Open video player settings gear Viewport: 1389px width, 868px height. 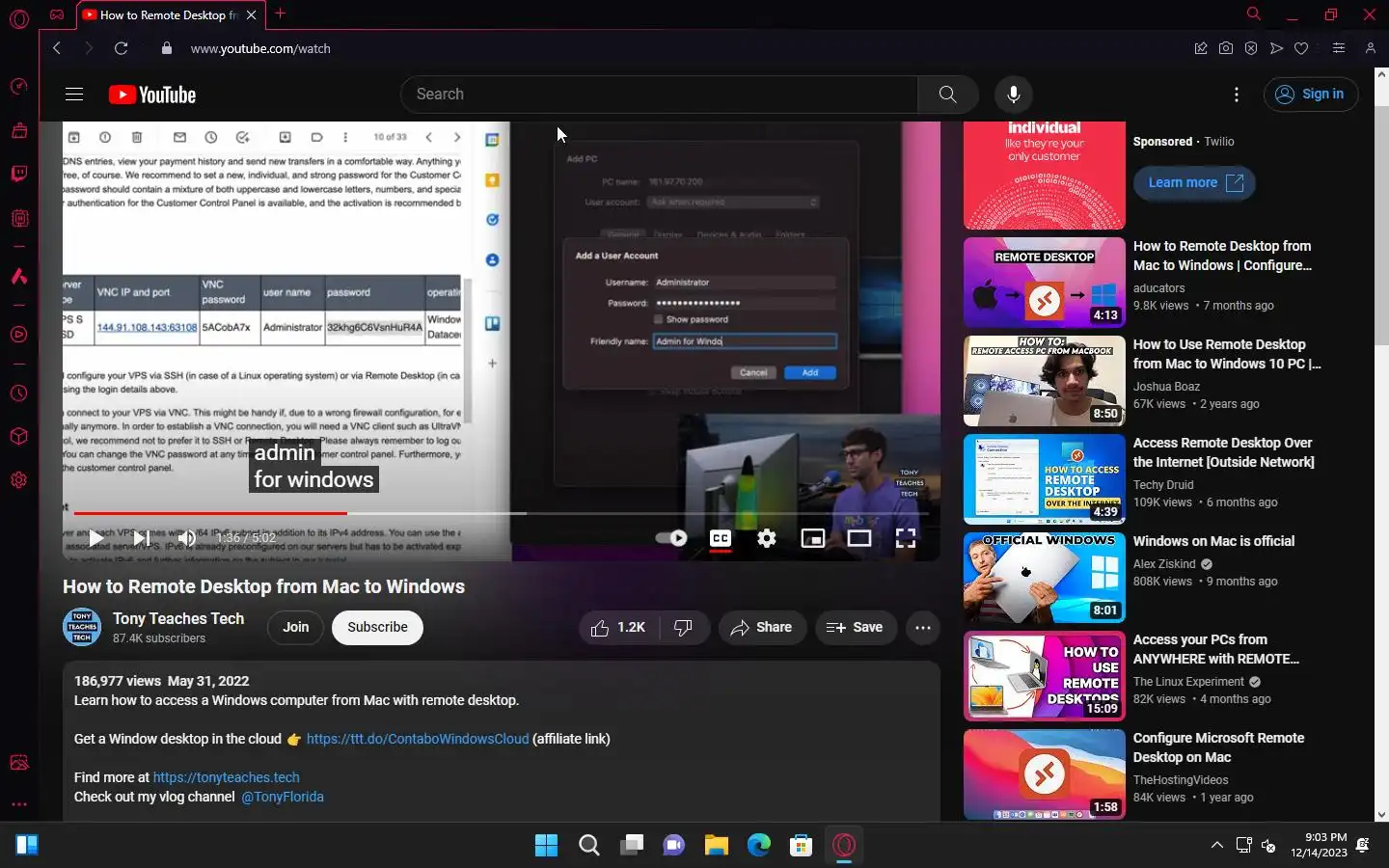[x=767, y=538]
